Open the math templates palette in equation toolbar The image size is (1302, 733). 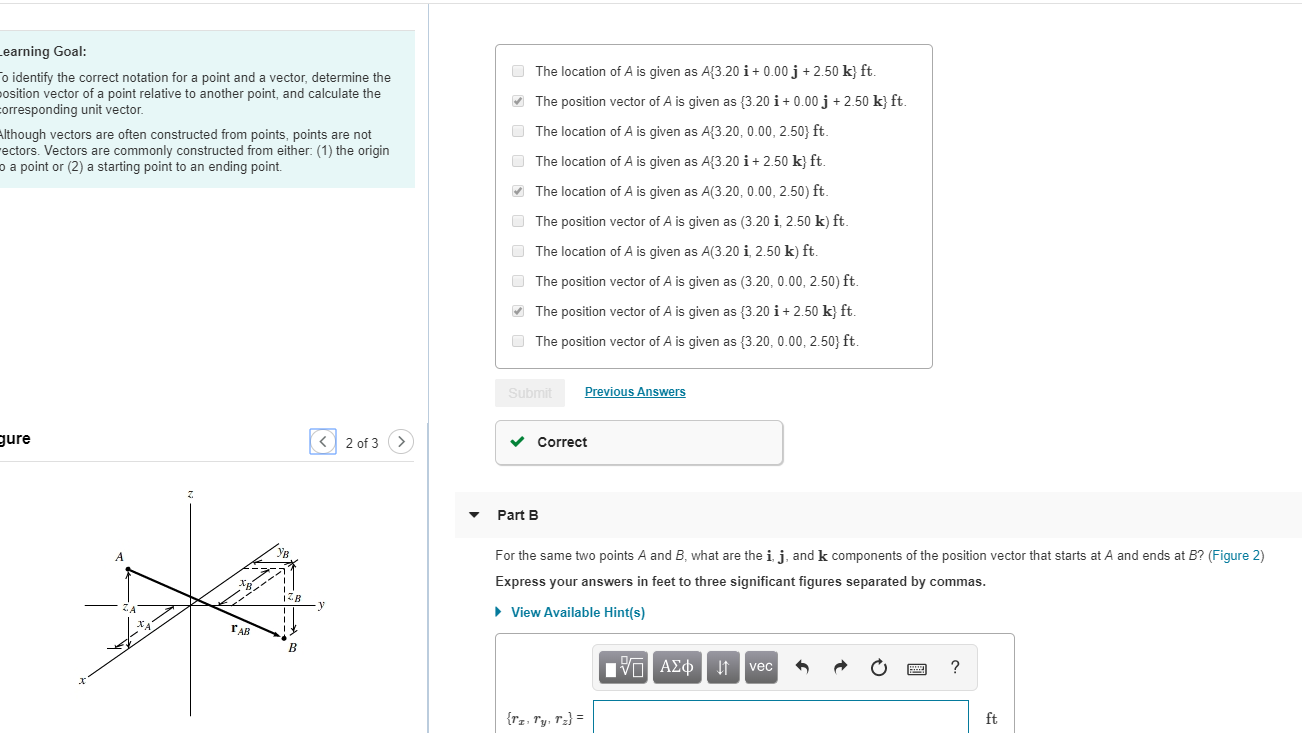[622, 667]
